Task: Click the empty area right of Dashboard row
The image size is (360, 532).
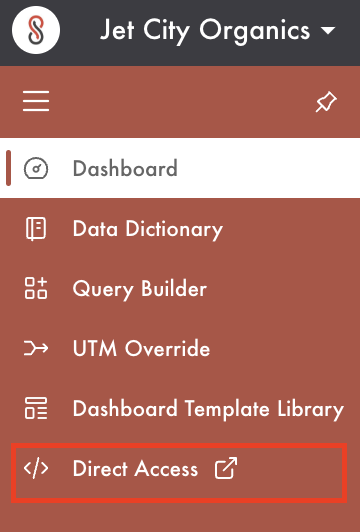Action: (268, 168)
